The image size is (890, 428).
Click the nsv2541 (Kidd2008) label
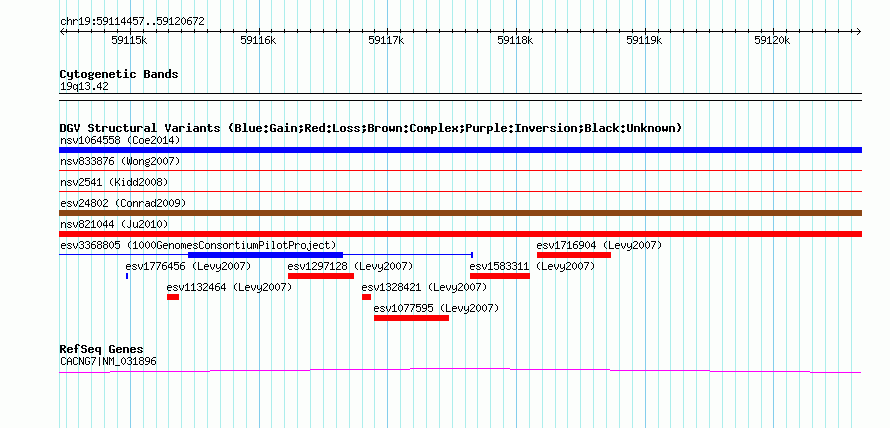pos(114,182)
